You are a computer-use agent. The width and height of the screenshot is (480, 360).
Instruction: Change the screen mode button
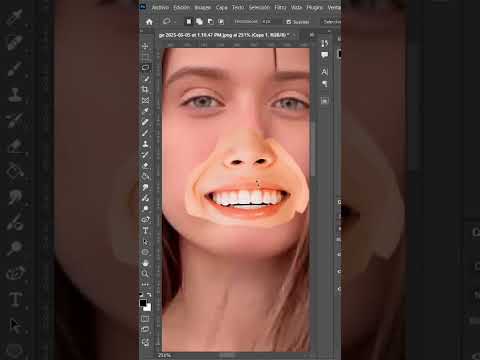(x=145, y=330)
